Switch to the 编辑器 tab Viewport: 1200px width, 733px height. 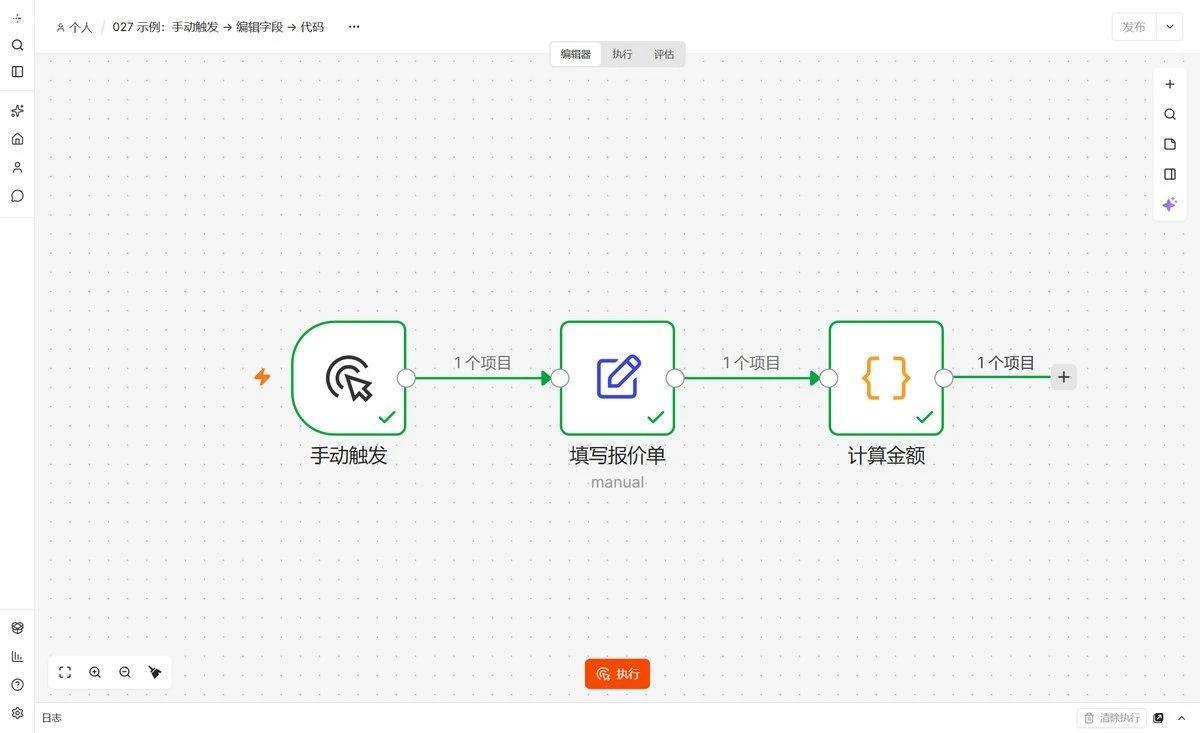coord(576,54)
